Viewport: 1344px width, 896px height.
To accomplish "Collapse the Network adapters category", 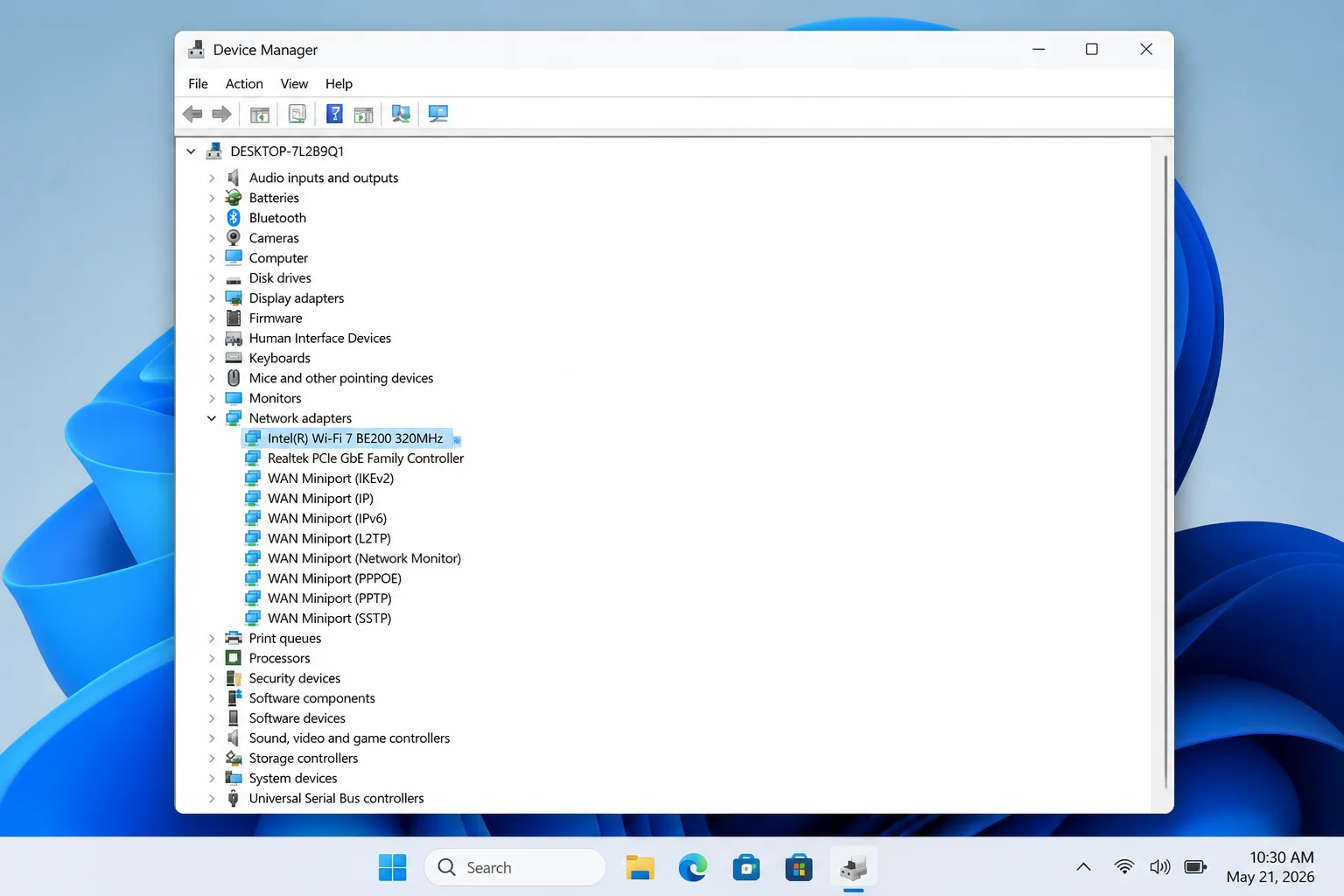I will click(x=212, y=418).
